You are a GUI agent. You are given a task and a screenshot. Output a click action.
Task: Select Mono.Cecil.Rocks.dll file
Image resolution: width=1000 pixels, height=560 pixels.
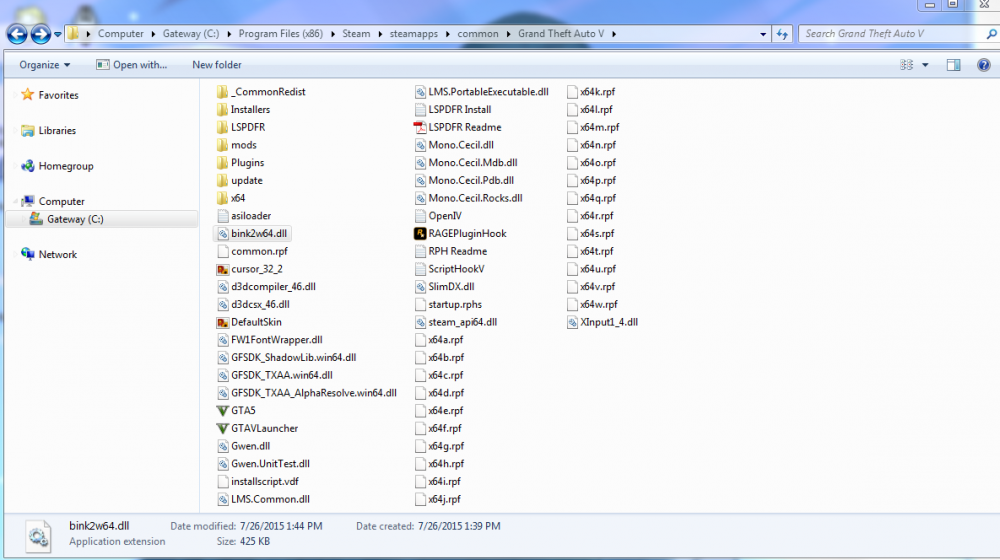pos(469,198)
